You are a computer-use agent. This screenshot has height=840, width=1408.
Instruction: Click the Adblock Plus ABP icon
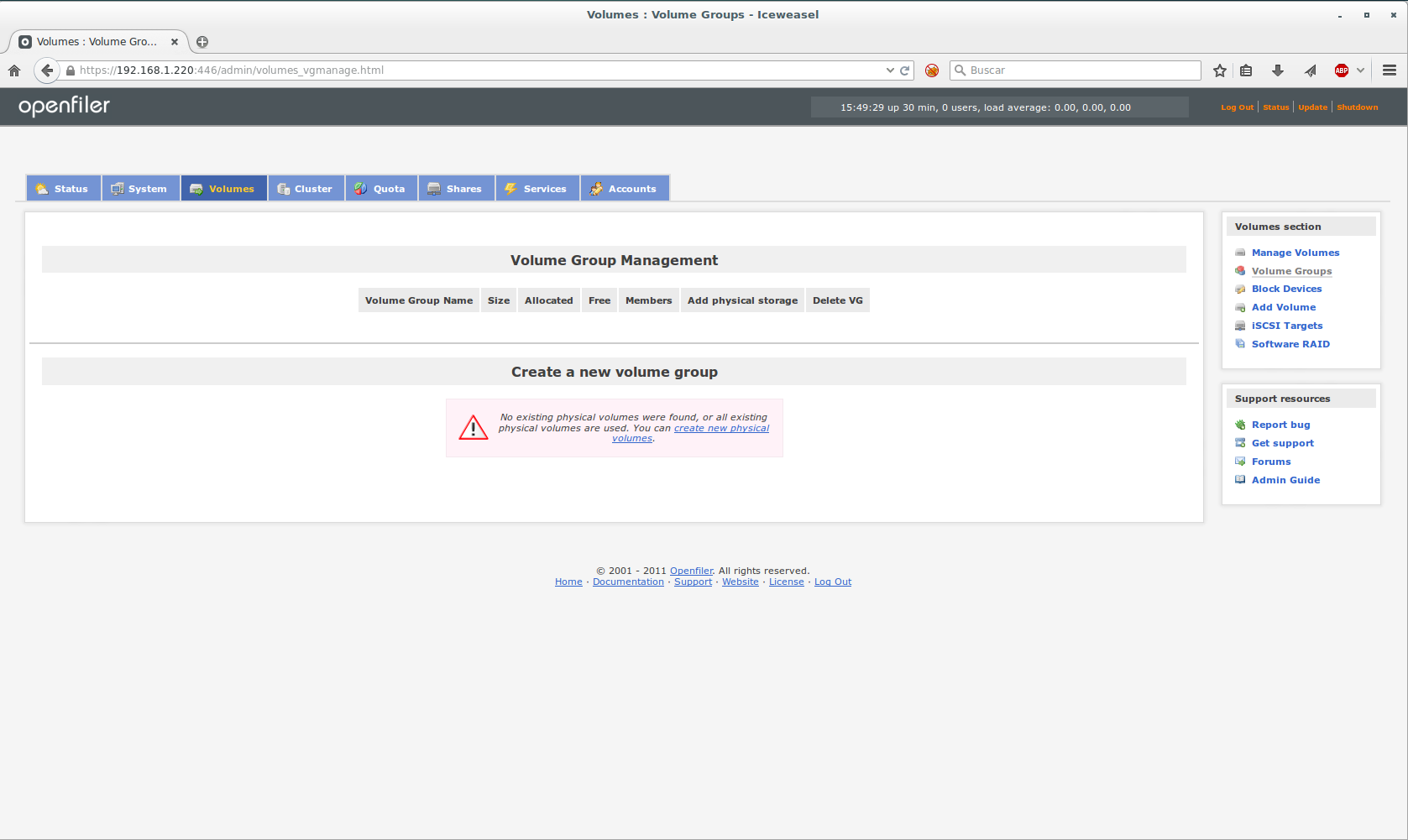point(1342,70)
